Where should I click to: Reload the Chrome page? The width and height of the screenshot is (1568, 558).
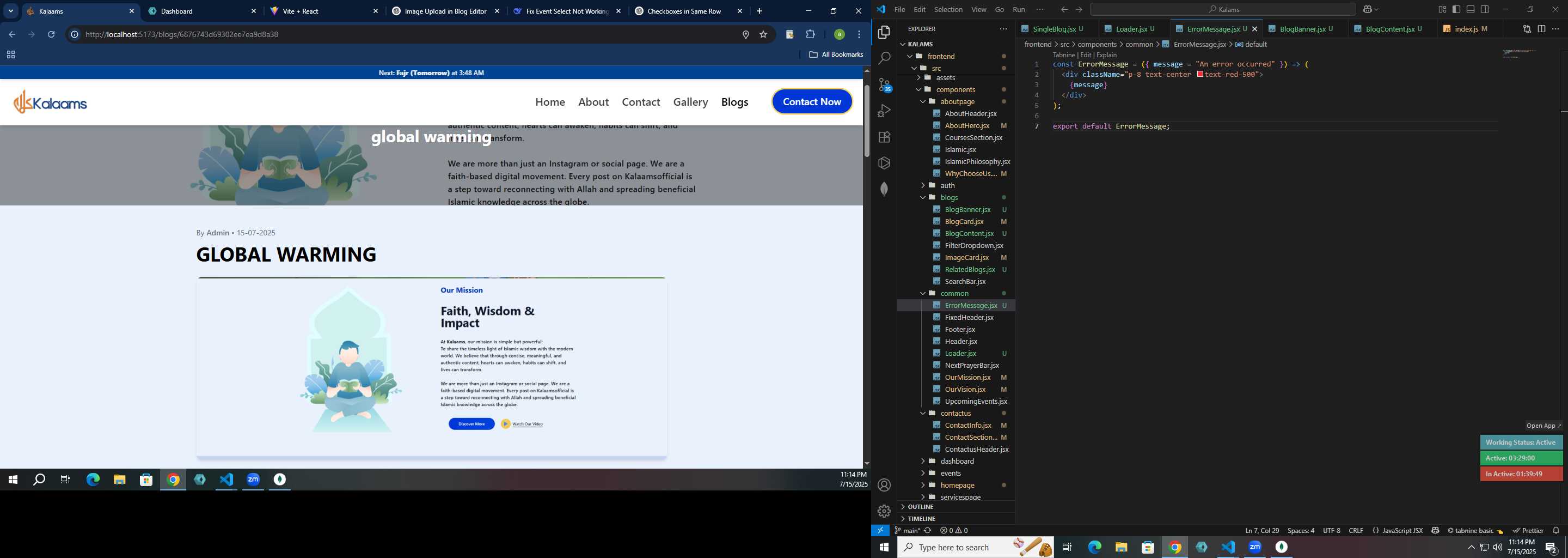(52, 35)
